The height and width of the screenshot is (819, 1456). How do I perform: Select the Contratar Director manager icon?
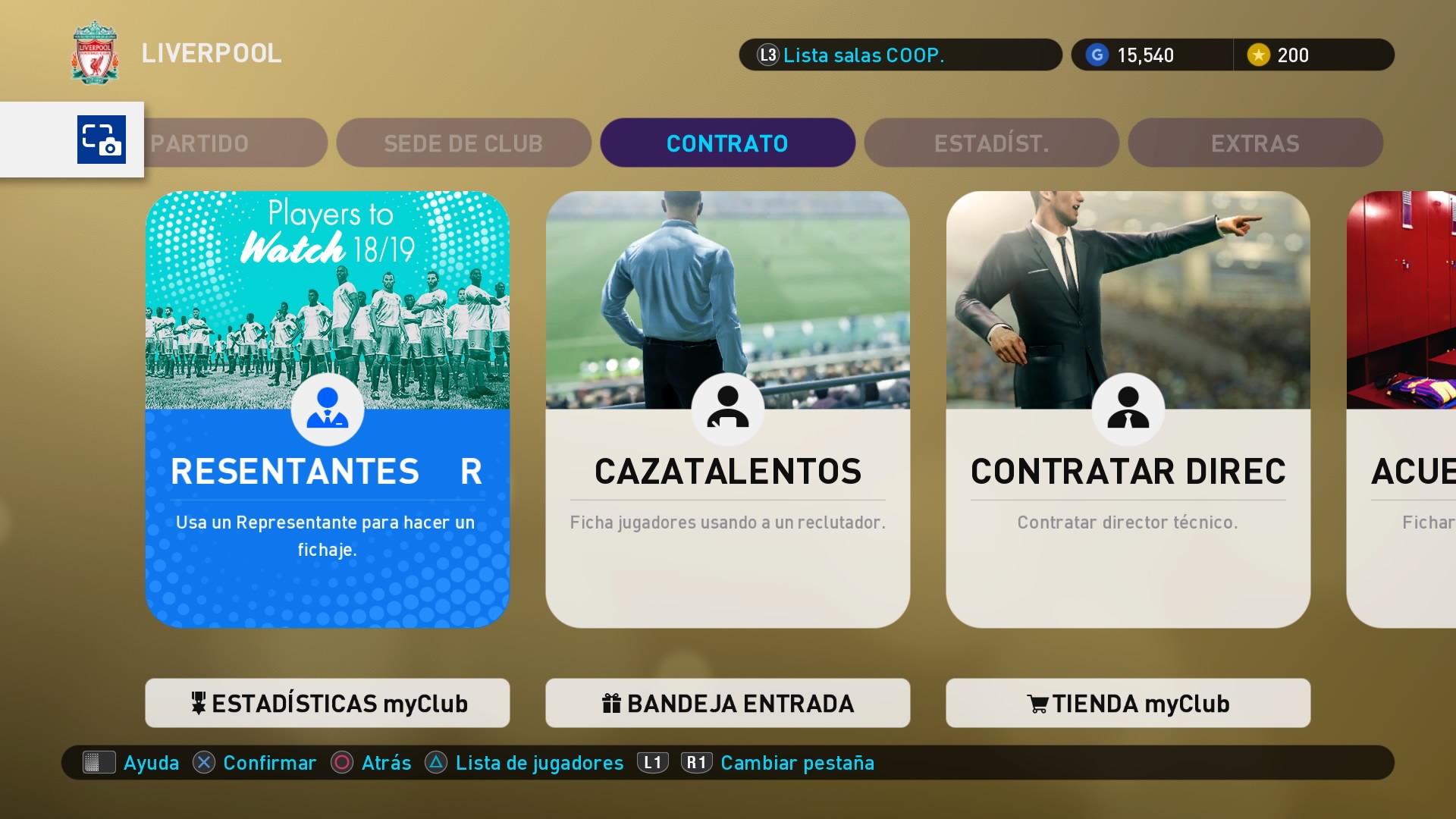click(x=1128, y=409)
